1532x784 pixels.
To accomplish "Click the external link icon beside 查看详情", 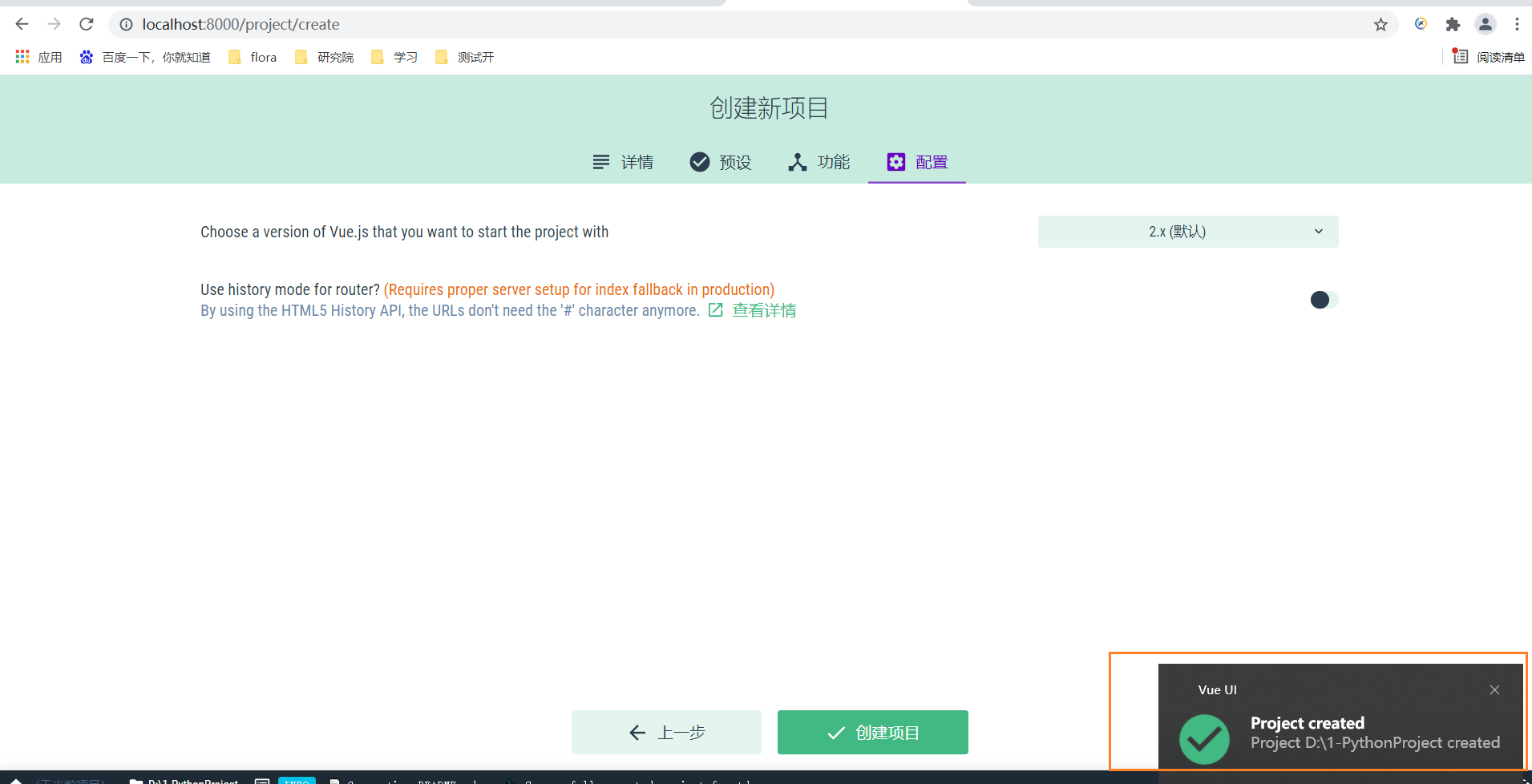I will (716, 310).
